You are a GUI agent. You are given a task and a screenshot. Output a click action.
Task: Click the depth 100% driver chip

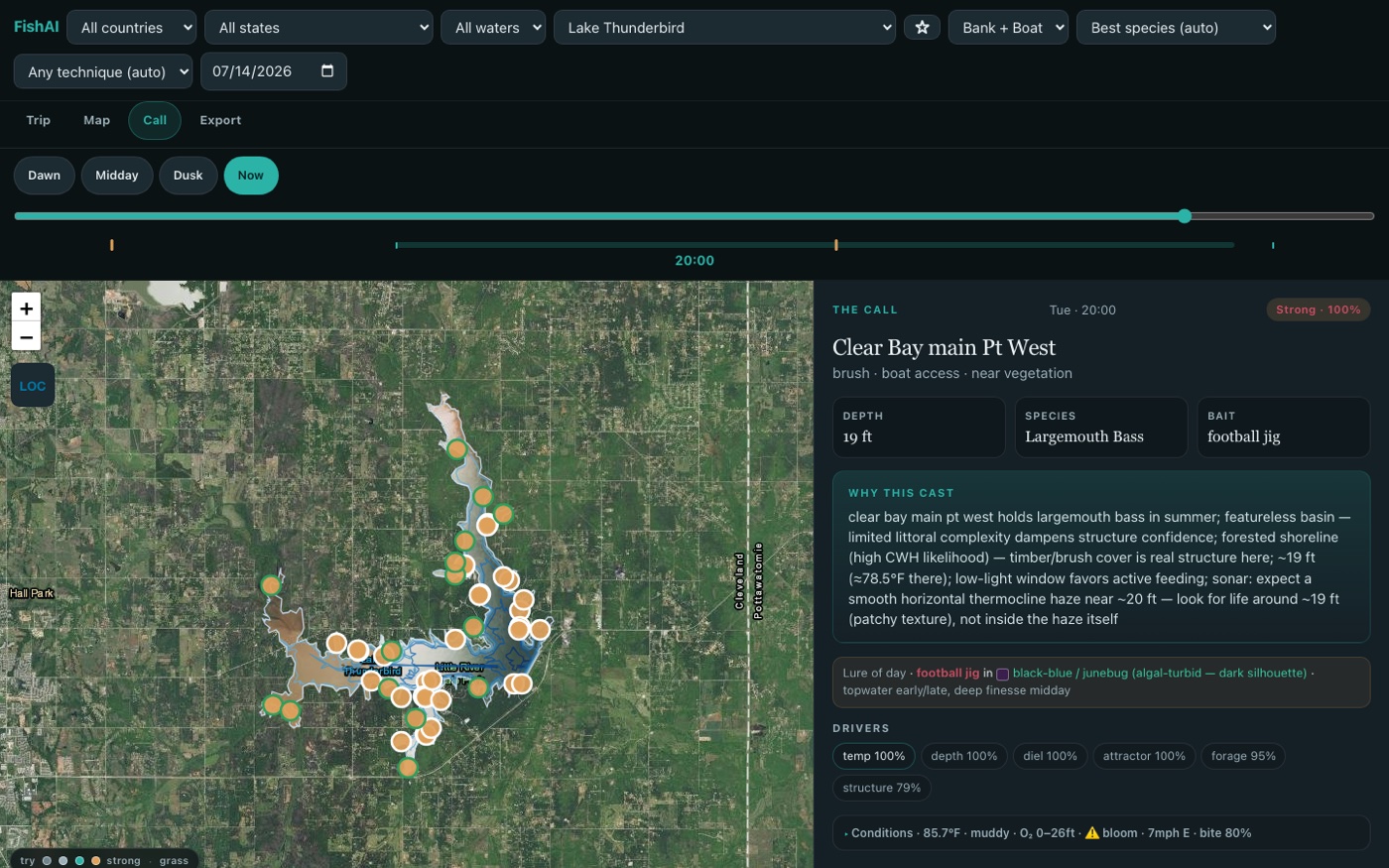(x=964, y=756)
